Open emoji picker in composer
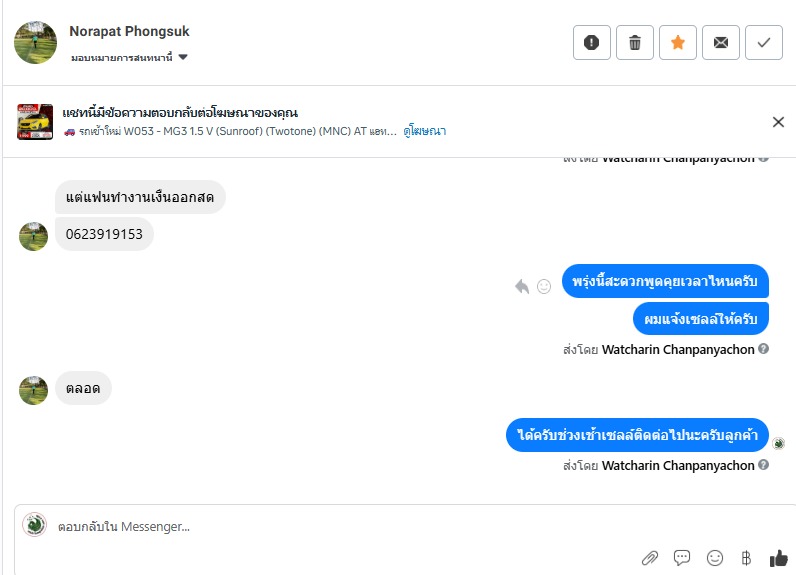 coord(714,557)
